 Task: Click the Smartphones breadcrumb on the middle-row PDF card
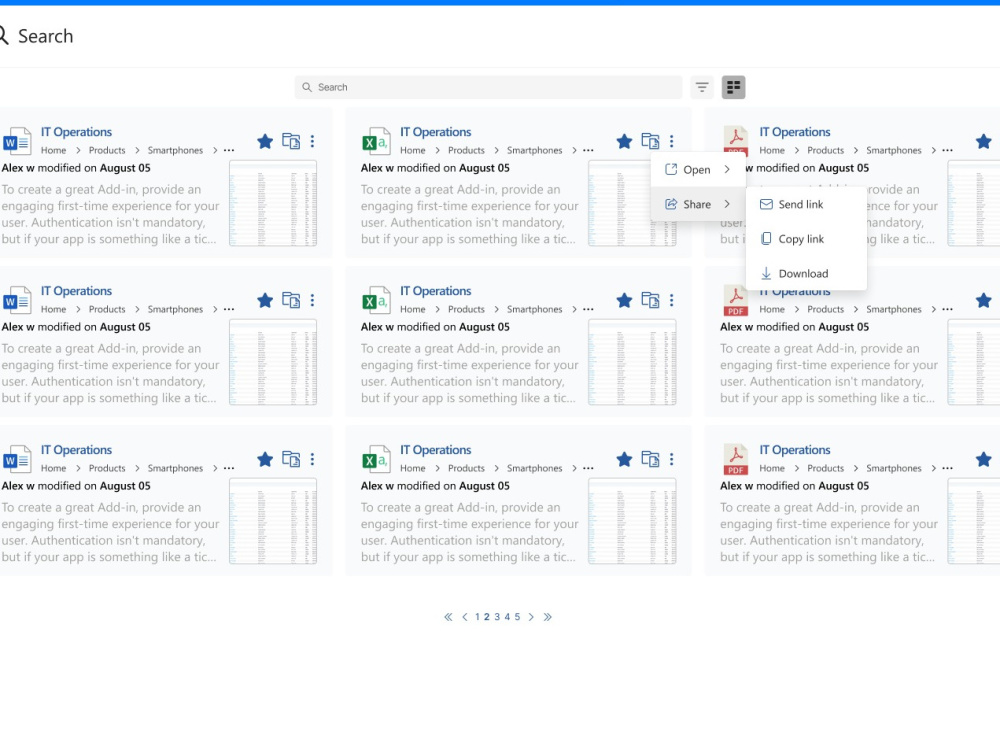pyautogui.click(x=893, y=309)
